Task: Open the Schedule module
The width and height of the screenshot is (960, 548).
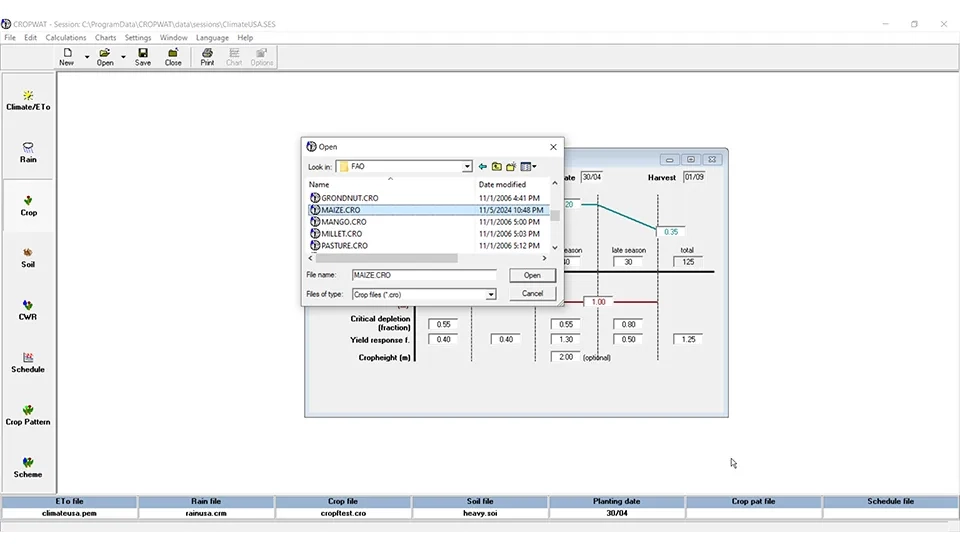Action: [28, 362]
